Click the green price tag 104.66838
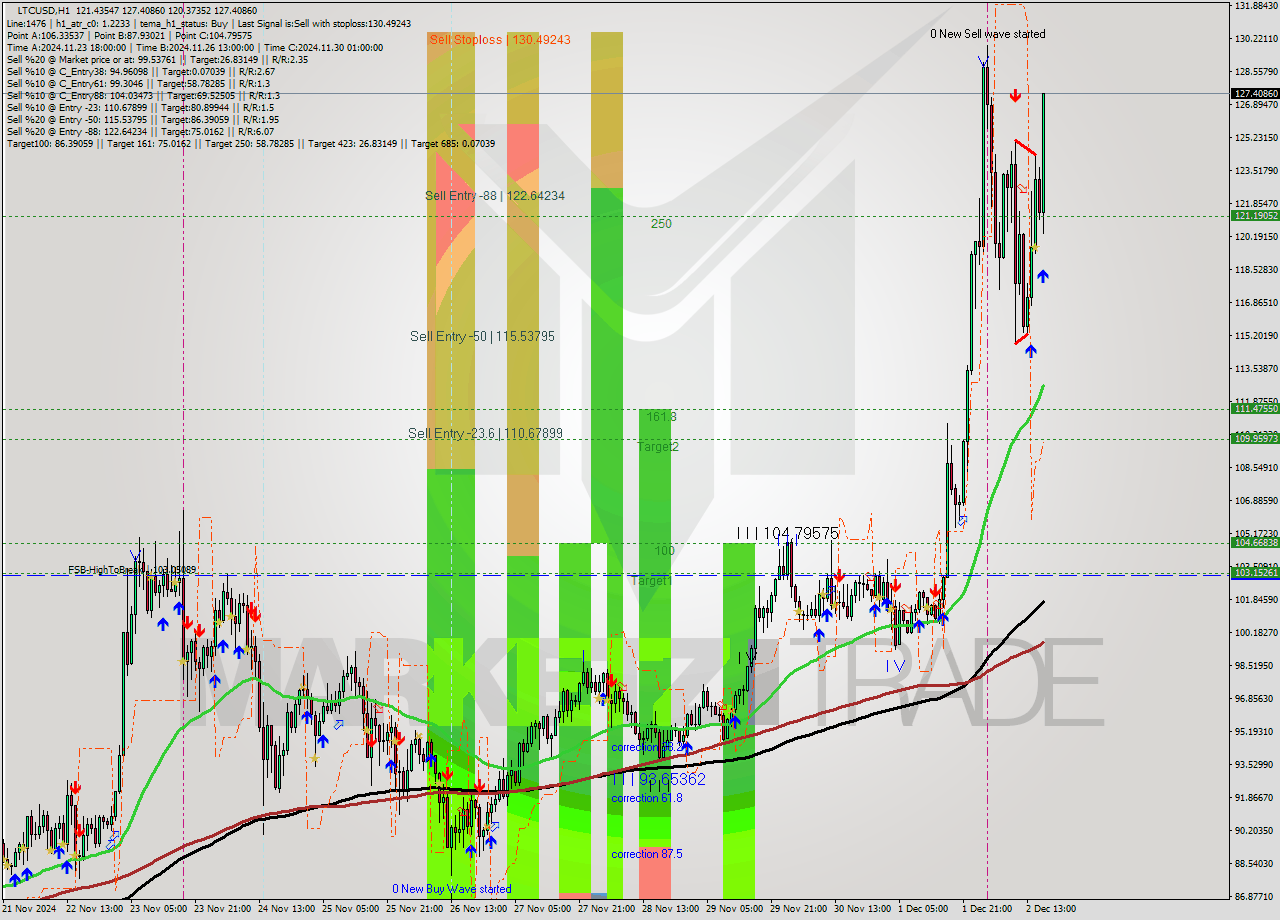Screen dimensions: 1280x920 click(x=1255, y=543)
